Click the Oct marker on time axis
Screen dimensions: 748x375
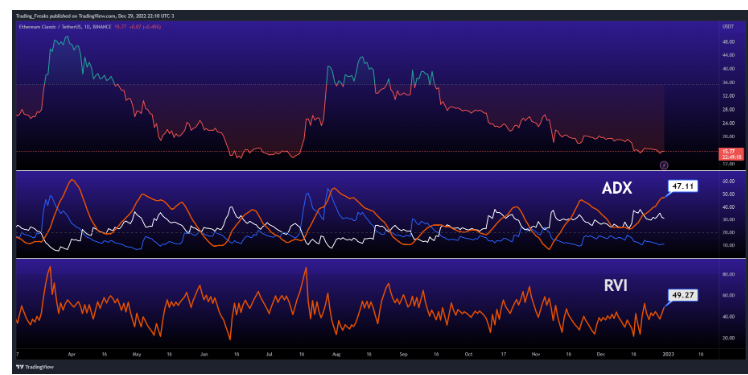tap(468, 354)
